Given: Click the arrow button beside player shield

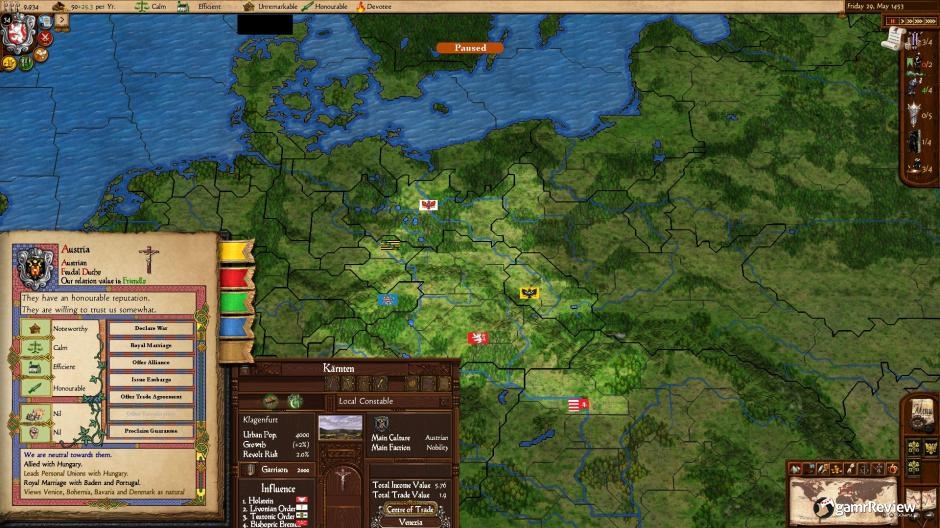Looking at the screenshot, I should [61, 20].
